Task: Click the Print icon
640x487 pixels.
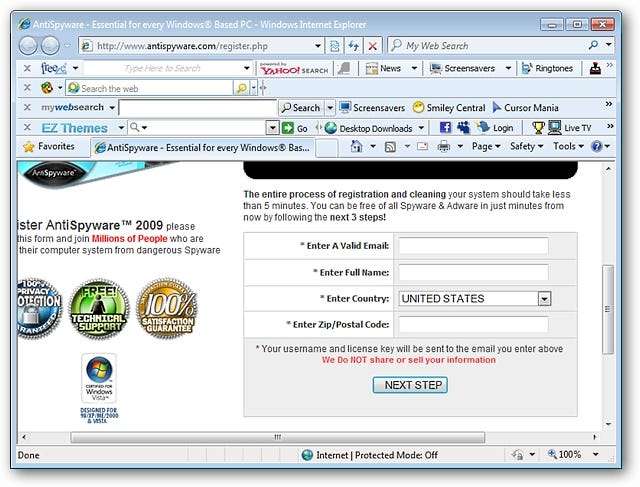Action: pos(443,146)
